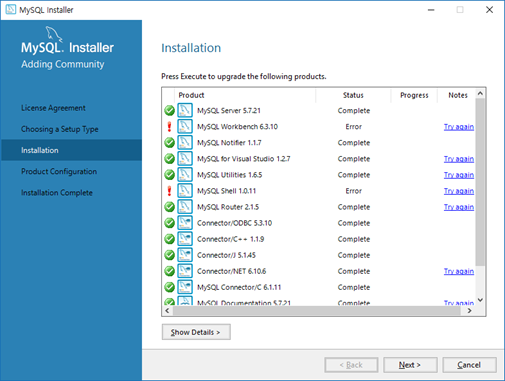Image resolution: width=505 pixels, height=381 pixels.
Task: Open the License Agreement step
Action: (53, 108)
